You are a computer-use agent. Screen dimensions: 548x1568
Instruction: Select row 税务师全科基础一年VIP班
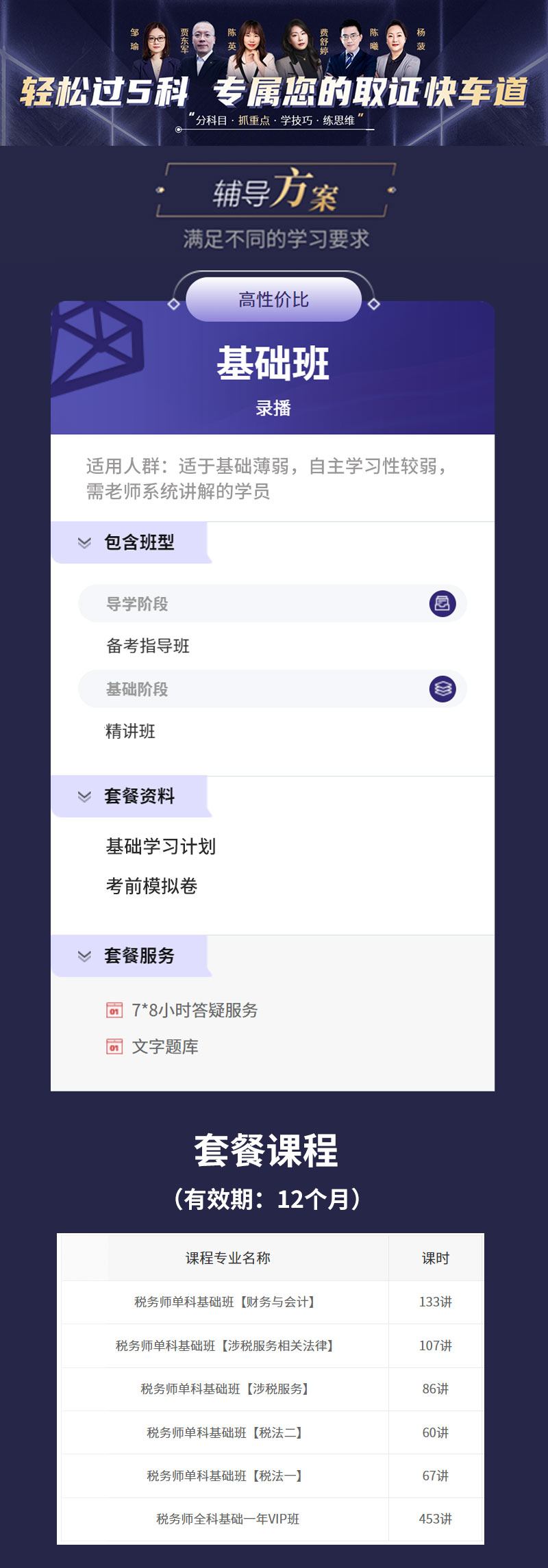pos(273,1519)
